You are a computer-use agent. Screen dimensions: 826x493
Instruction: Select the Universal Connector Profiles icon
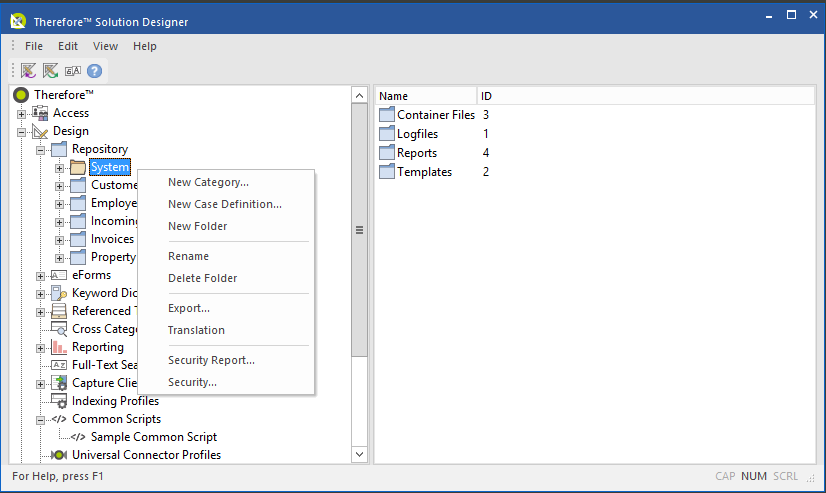[59, 455]
